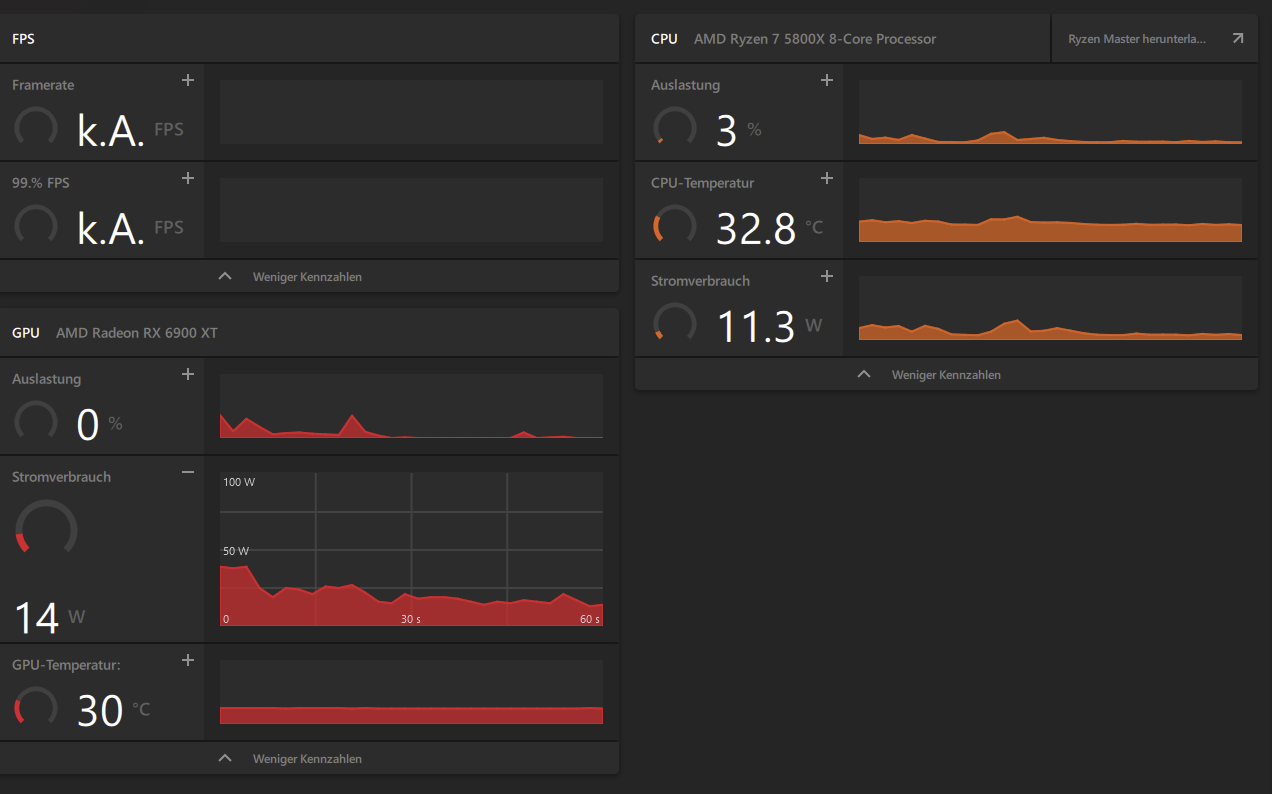
Task: Click the k.A. value beside Framerate
Action: pos(111,130)
